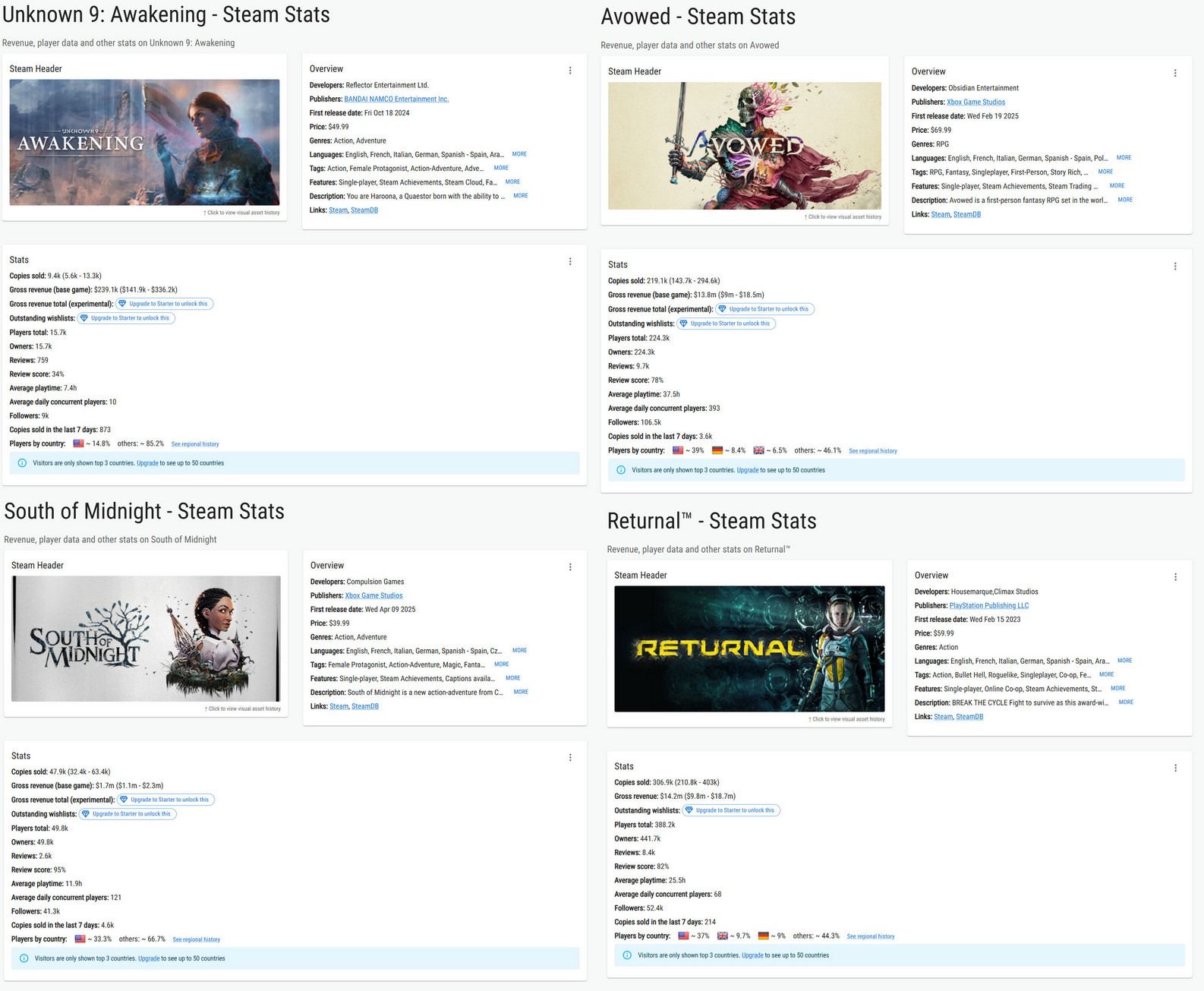This screenshot has height=991, width=1204.
Task: Click the US flag in Returnal players by country
Action: pos(683,936)
